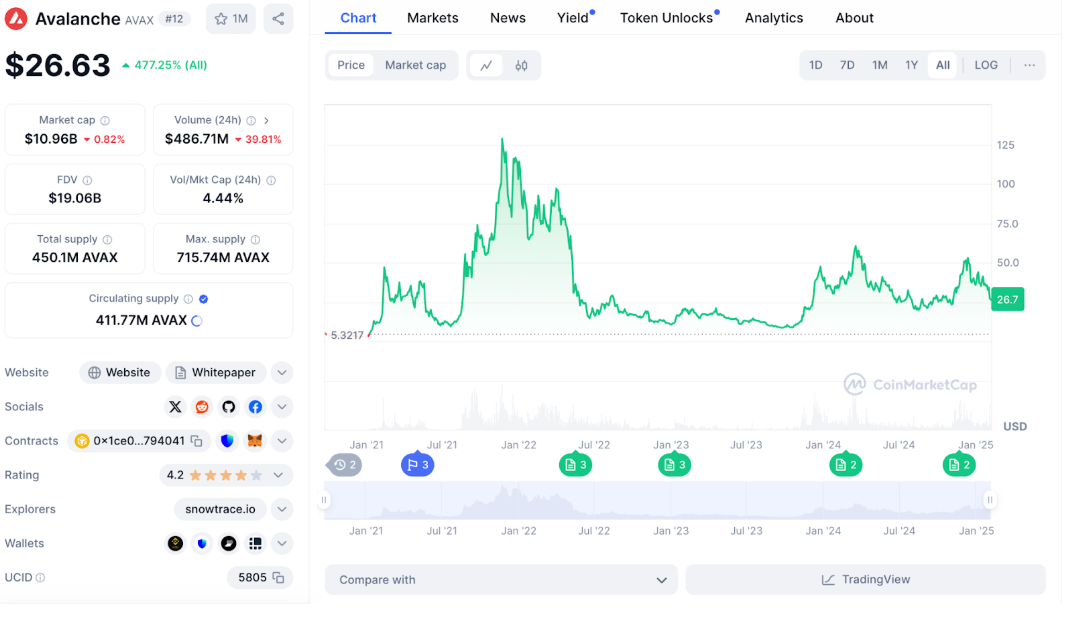Show info tooltip for Vol/Mkt Cap (24h)
The height and width of the screenshot is (622, 1072).
click(271, 180)
